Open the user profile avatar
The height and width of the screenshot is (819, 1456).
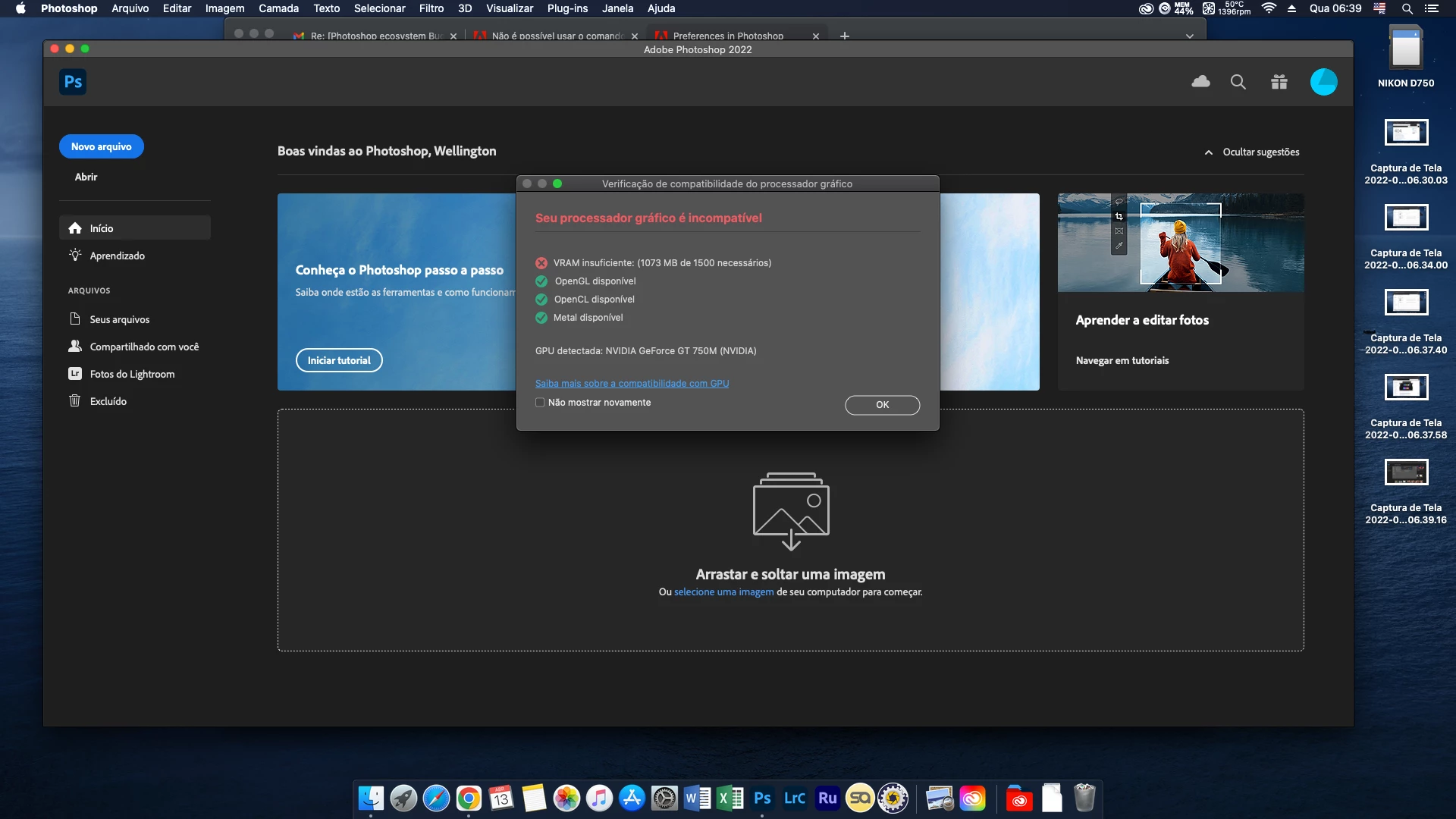(1323, 82)
